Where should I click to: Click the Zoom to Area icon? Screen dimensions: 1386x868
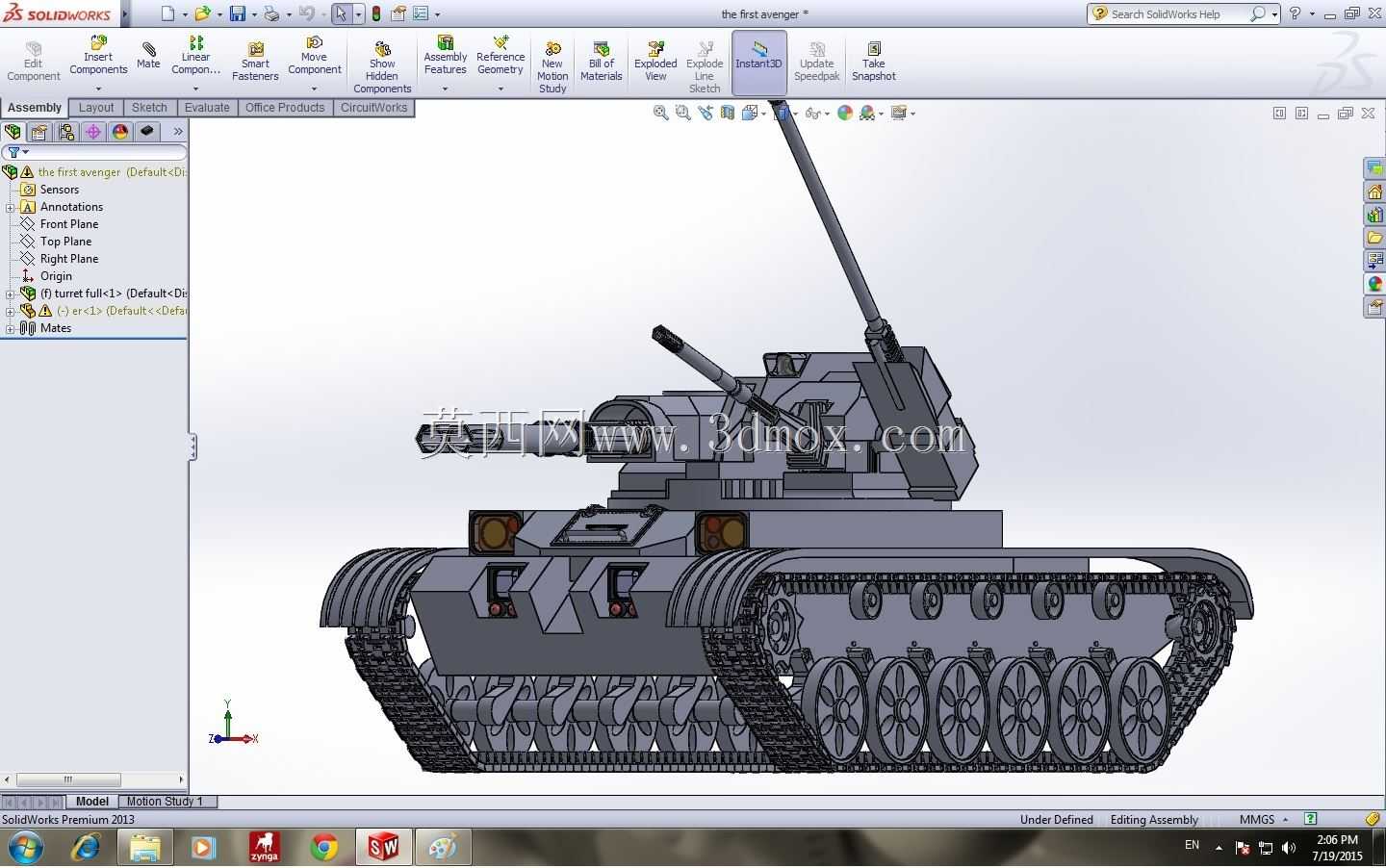point(682,113)
